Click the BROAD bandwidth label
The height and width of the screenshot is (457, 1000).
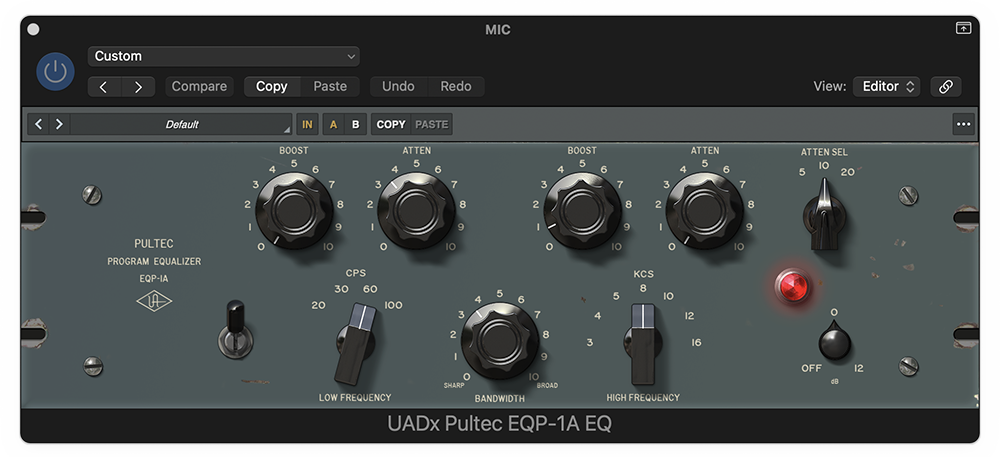[x=547, y=386]
